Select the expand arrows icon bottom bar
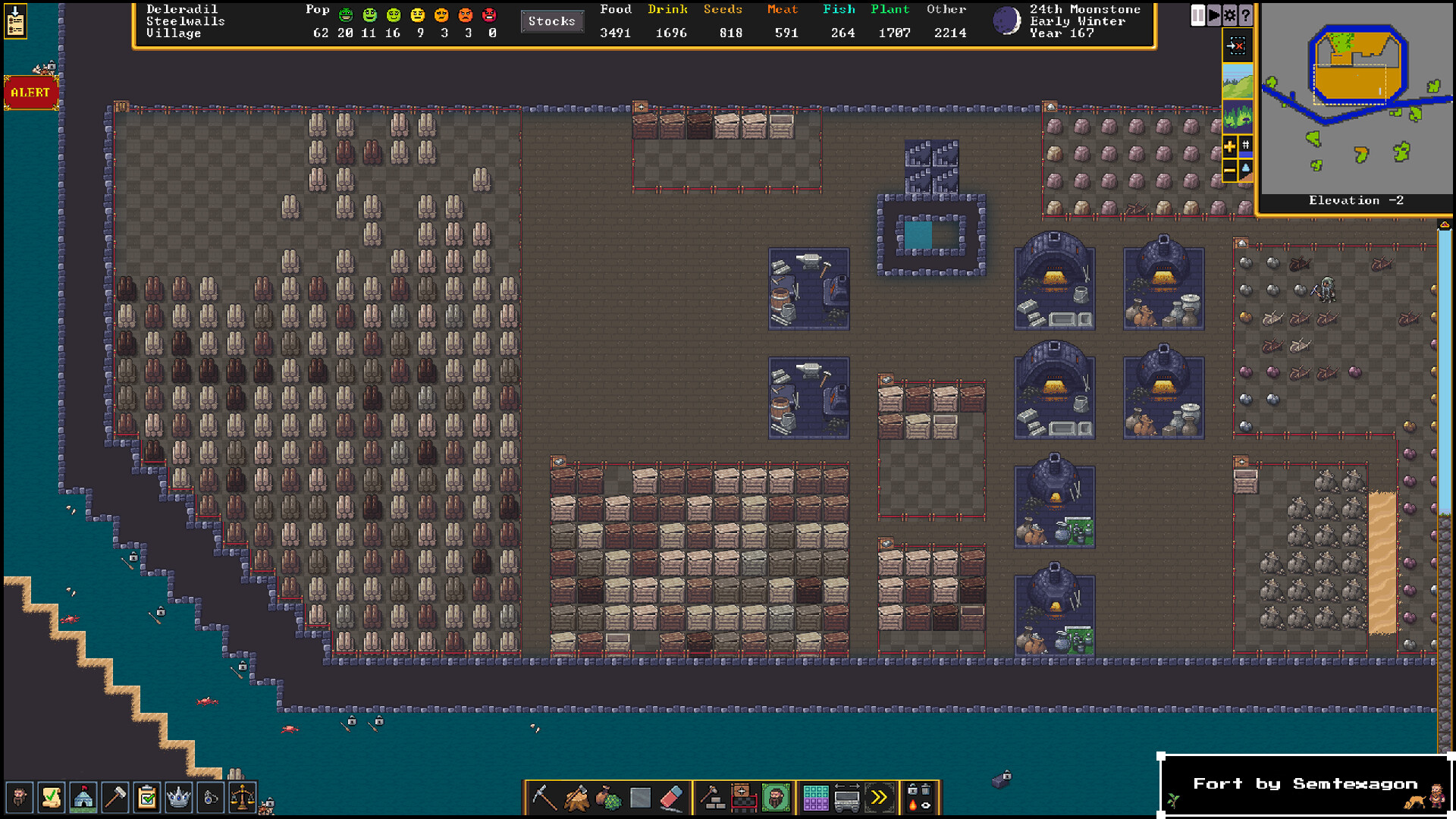This screenshot has width=1456, height=819. tap(878, 796)
